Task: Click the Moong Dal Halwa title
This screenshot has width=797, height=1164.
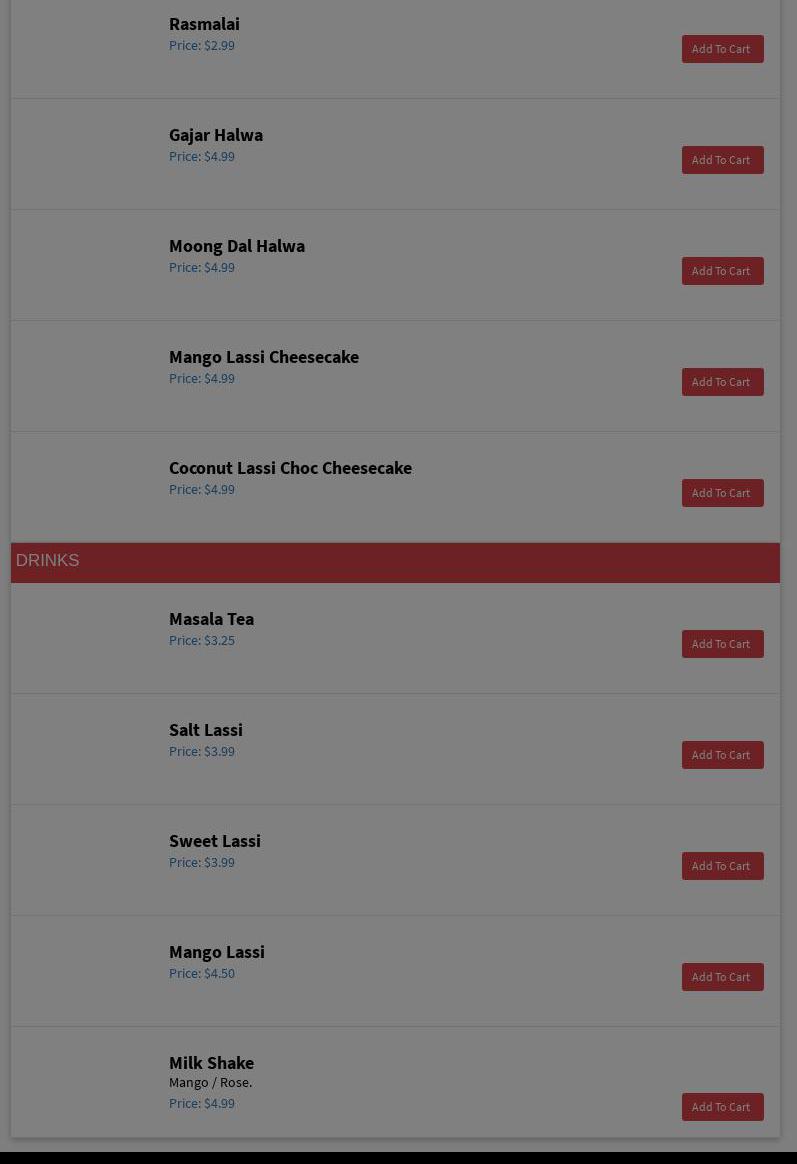Action: click(x=237, y=246)
